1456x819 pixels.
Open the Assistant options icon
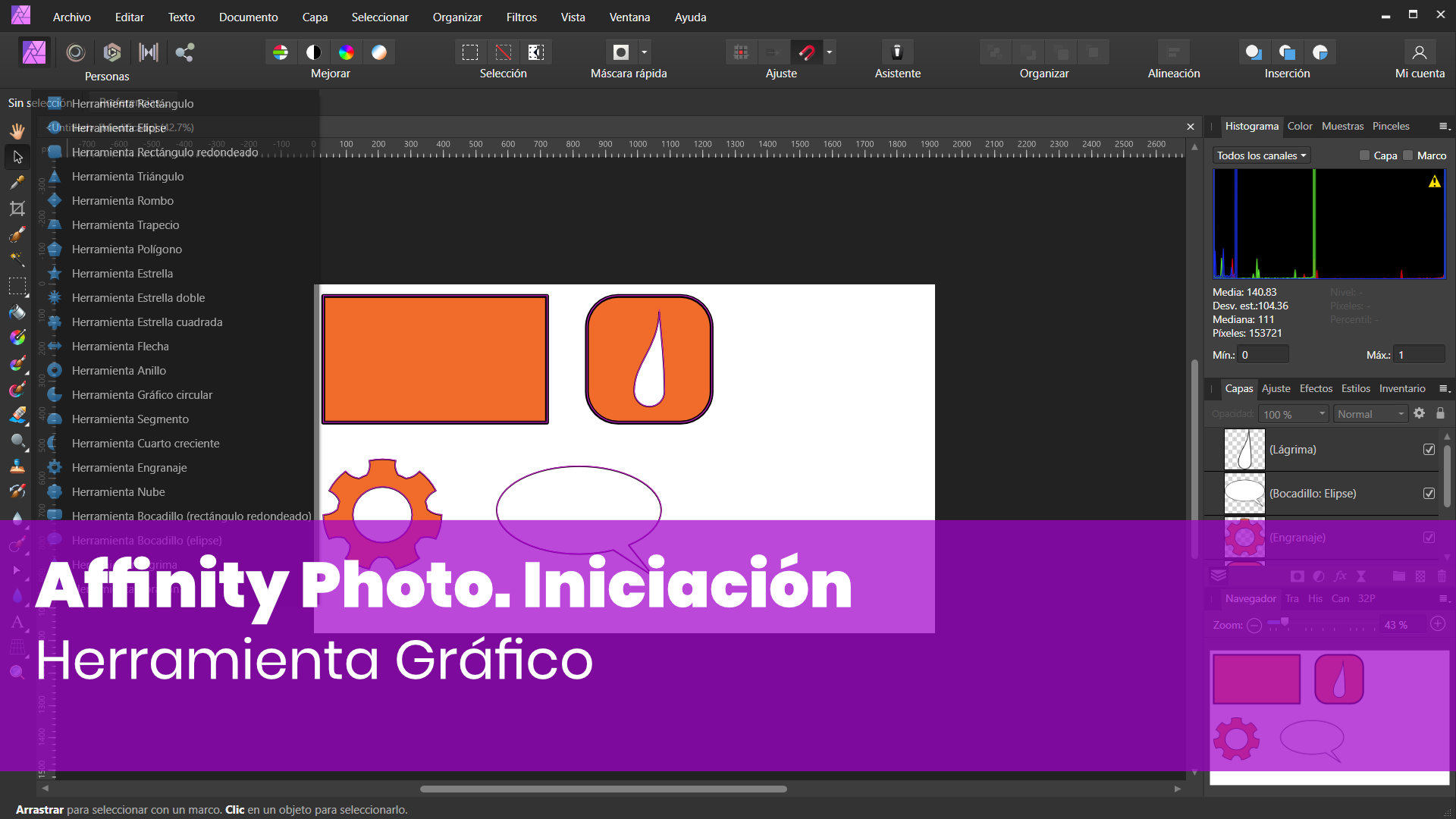(x=897, y=52)
